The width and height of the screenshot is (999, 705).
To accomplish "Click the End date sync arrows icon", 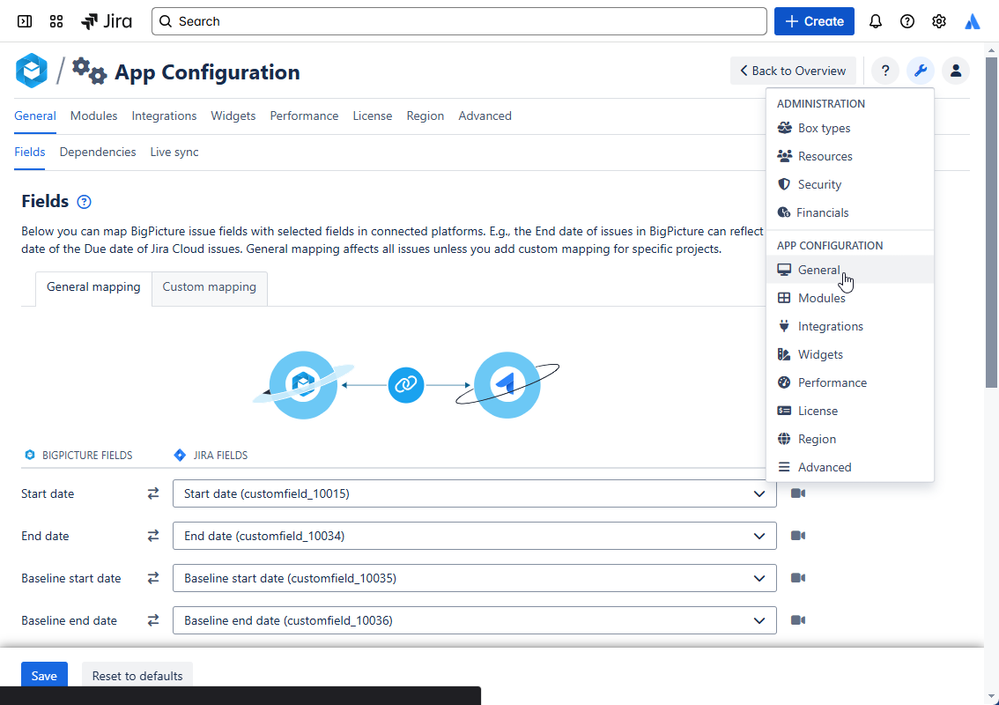I will point(153,536).
